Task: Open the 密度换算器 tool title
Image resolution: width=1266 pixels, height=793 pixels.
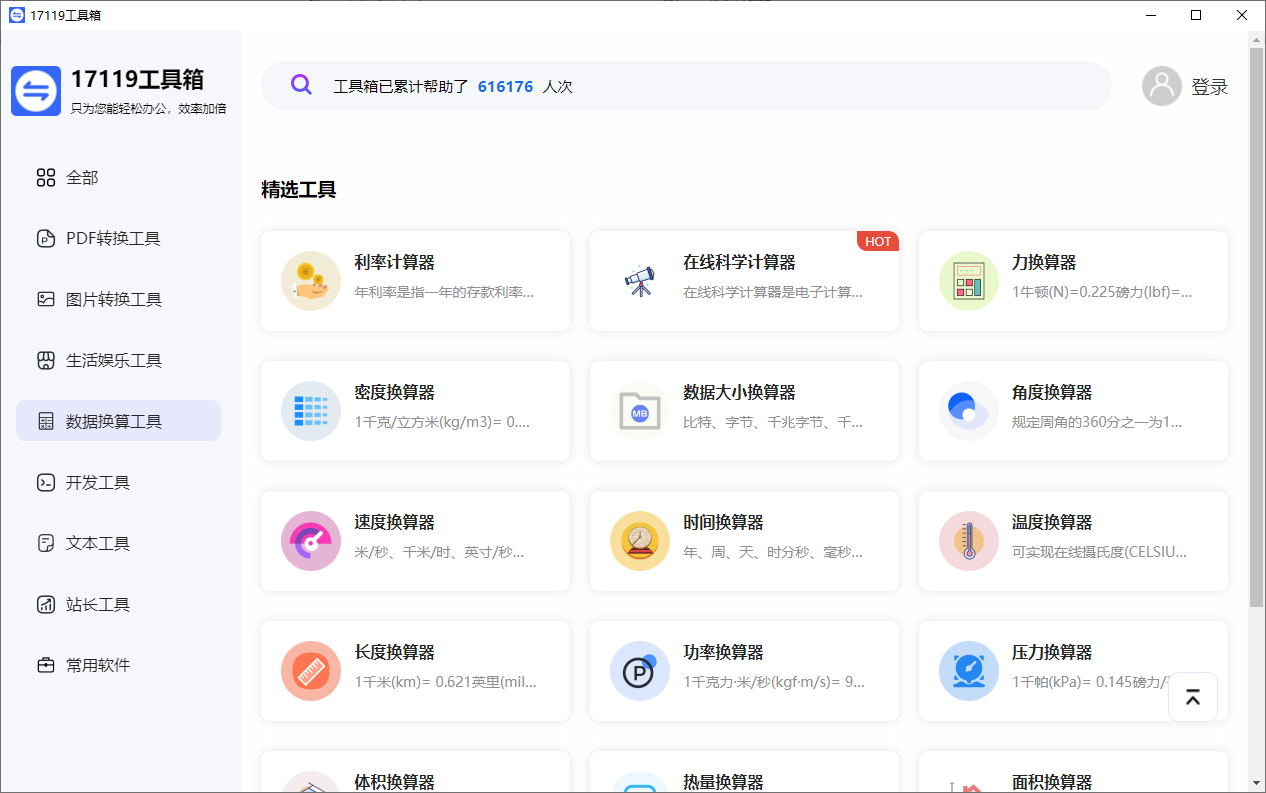Action: coord(395,393)
